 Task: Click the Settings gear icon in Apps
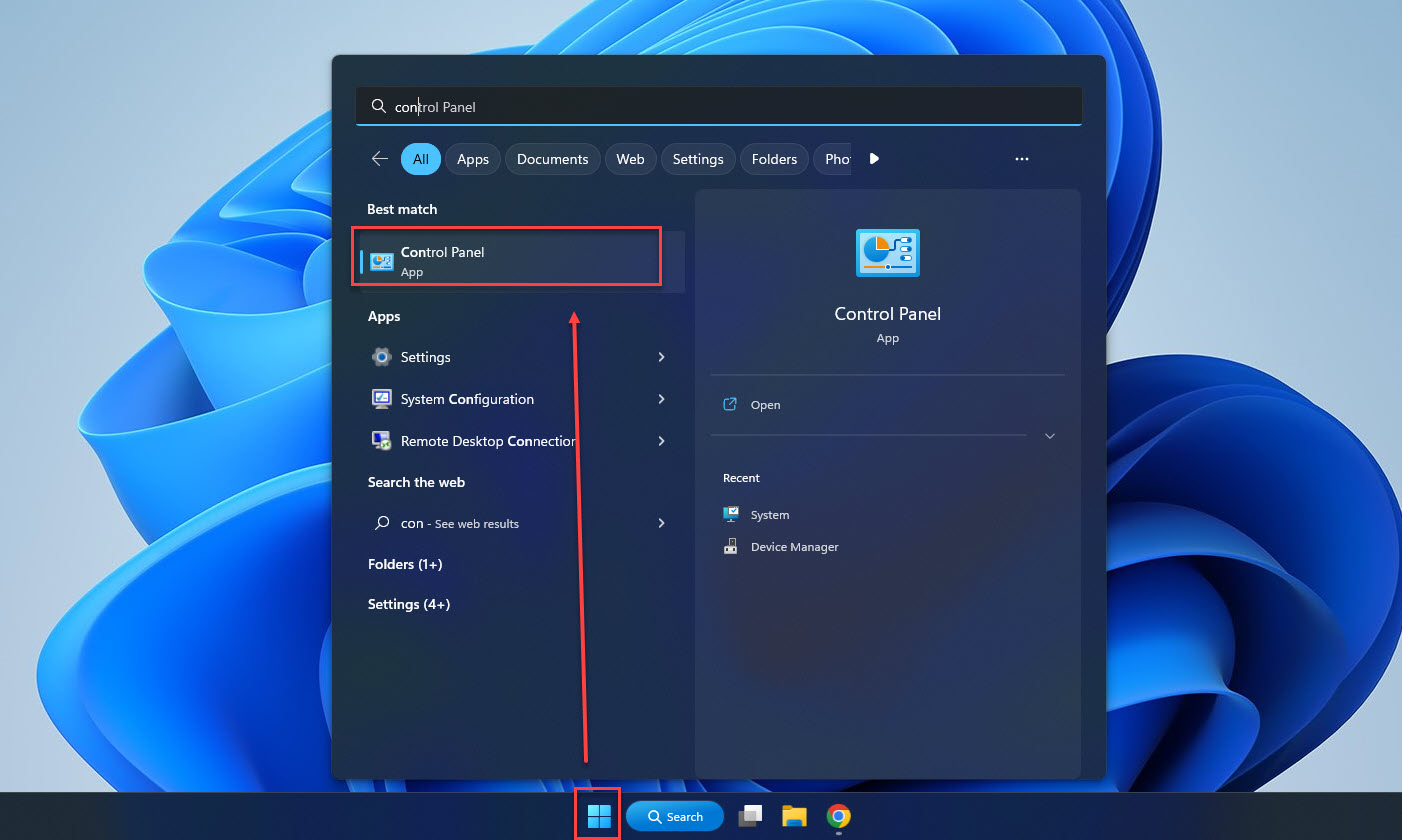pos(381,357)
